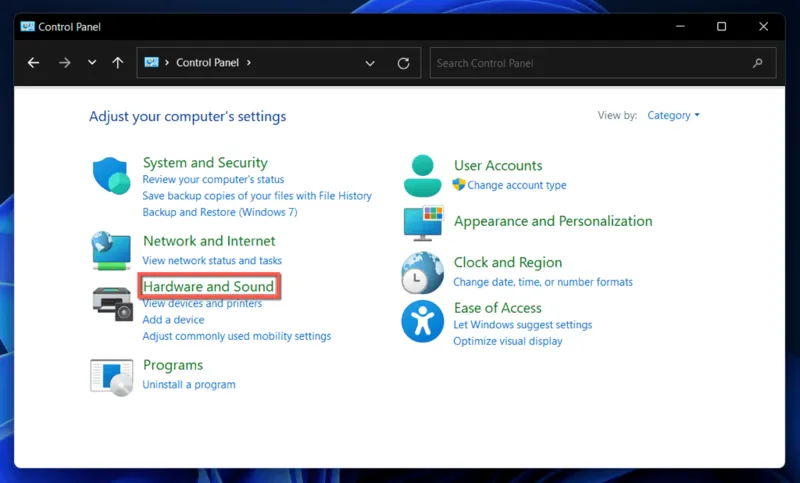Open the recent locations chevron dropdown
The height and width of the screenshot is (483, 800).
point(92,63)
